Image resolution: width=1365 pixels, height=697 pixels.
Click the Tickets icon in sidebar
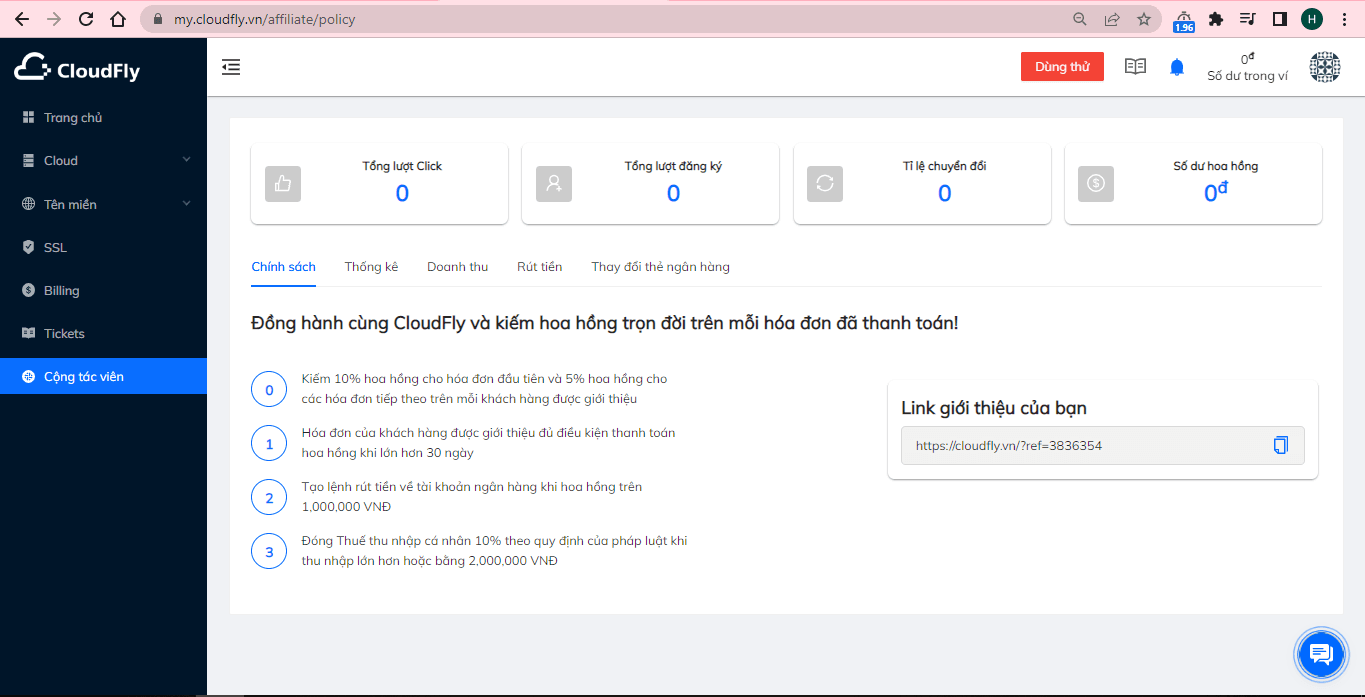[x=28, y=333]
